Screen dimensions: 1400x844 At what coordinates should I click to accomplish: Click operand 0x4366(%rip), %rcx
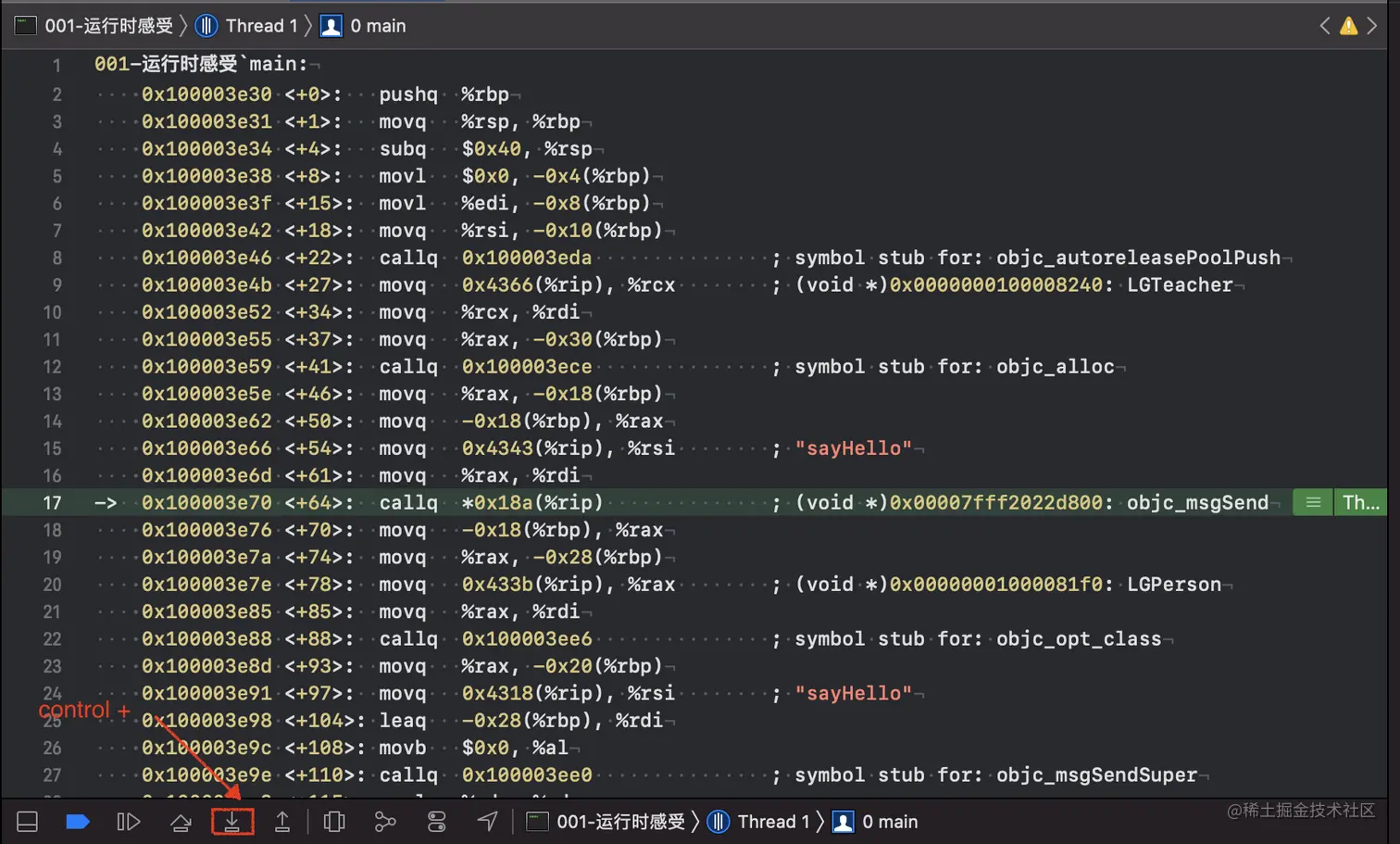pos(569,285)
